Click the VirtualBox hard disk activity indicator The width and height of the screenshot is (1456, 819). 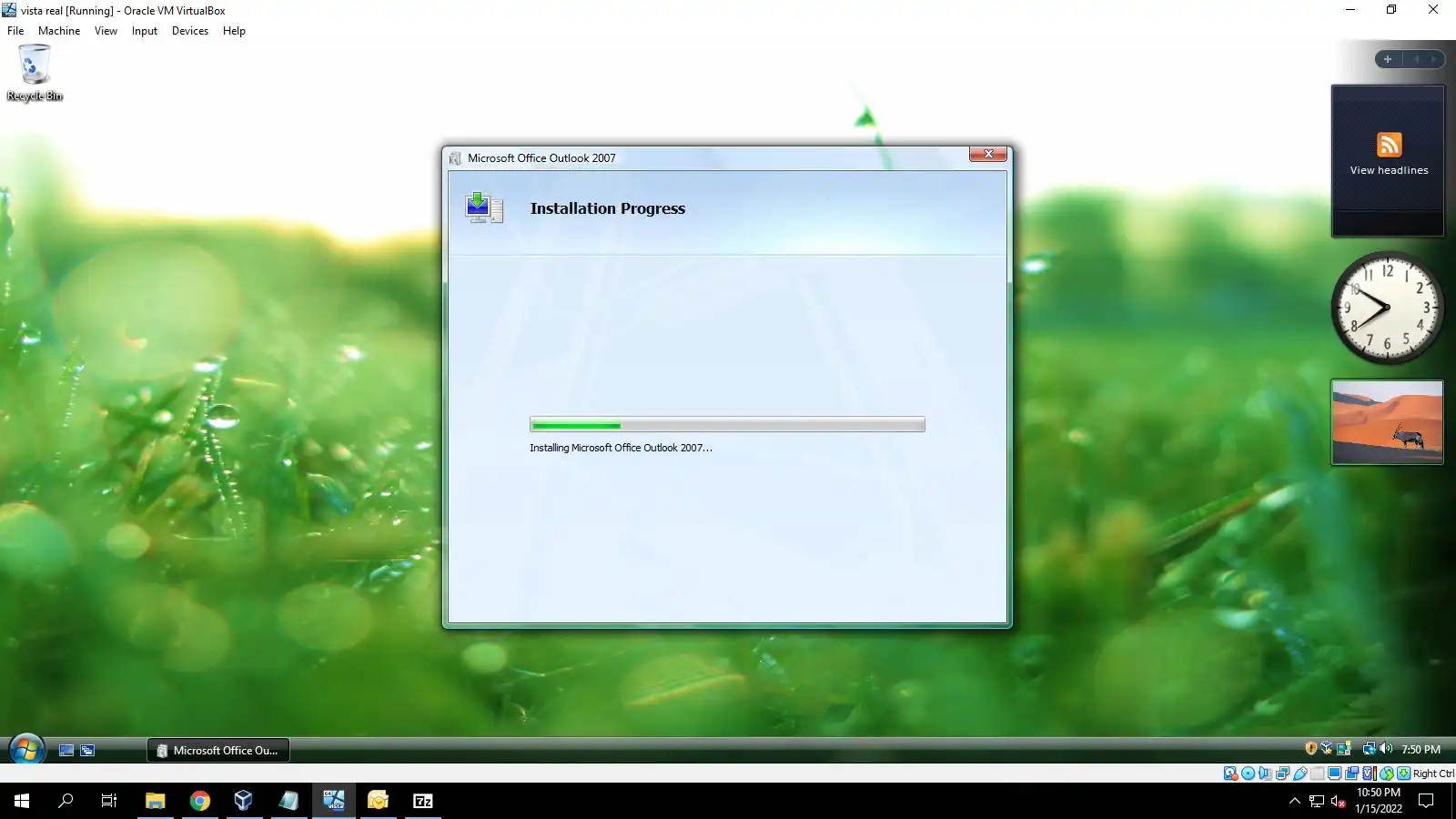click(1231, 773)
